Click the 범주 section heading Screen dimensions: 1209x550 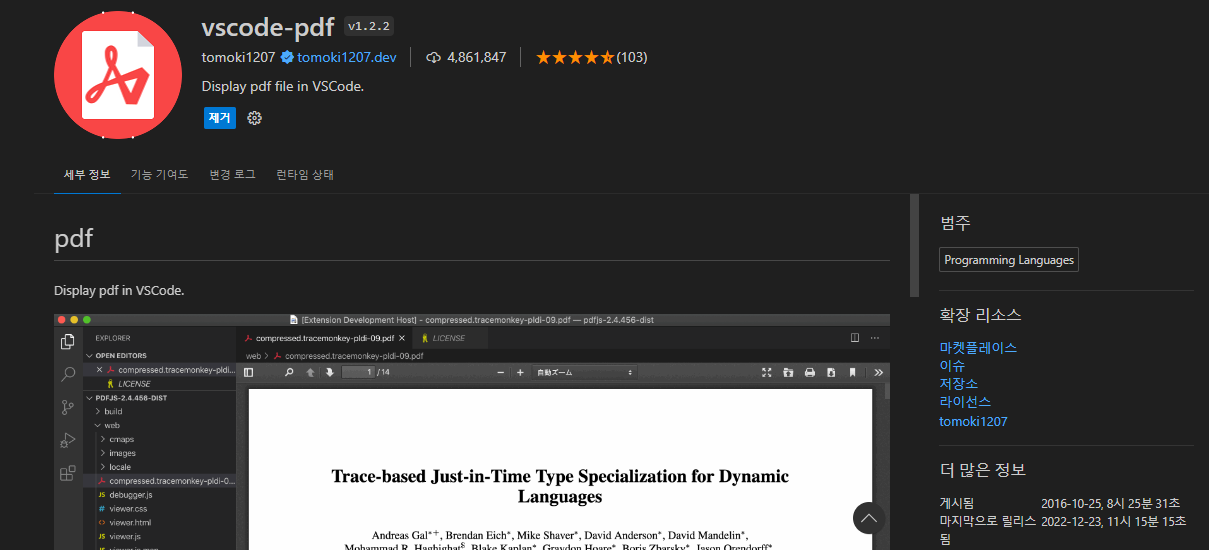click(955, 223)
